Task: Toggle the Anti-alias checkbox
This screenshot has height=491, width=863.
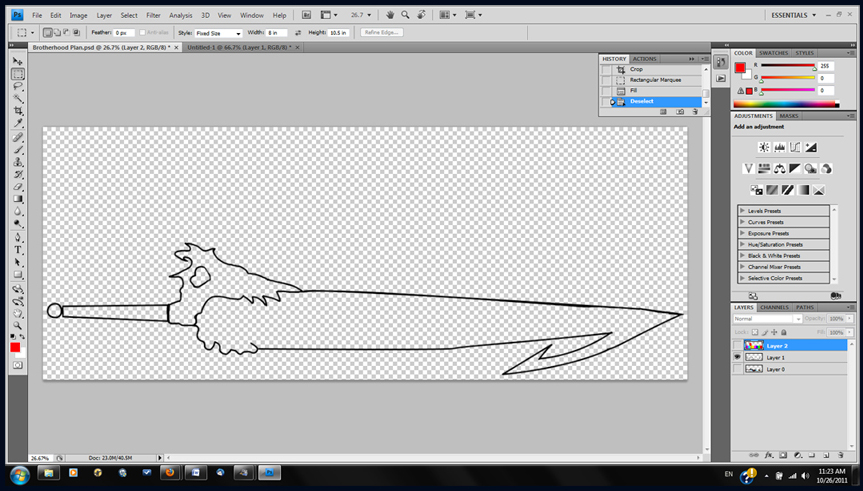Action: click(143, 33)
